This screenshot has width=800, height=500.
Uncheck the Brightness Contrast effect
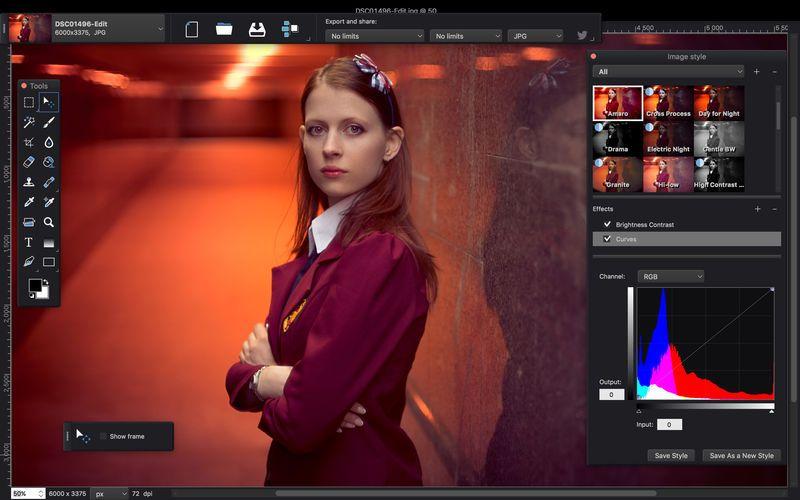(x=607, y=225)
